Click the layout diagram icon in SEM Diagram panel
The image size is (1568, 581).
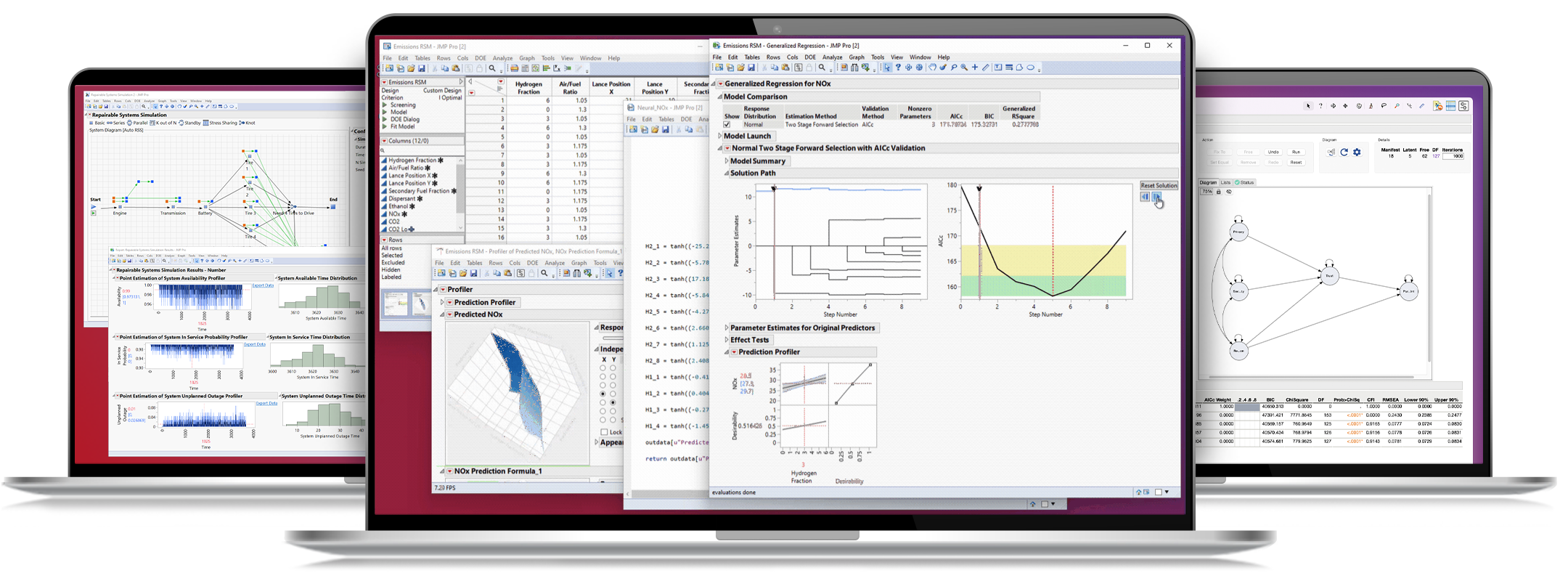tap(1331, 152)
